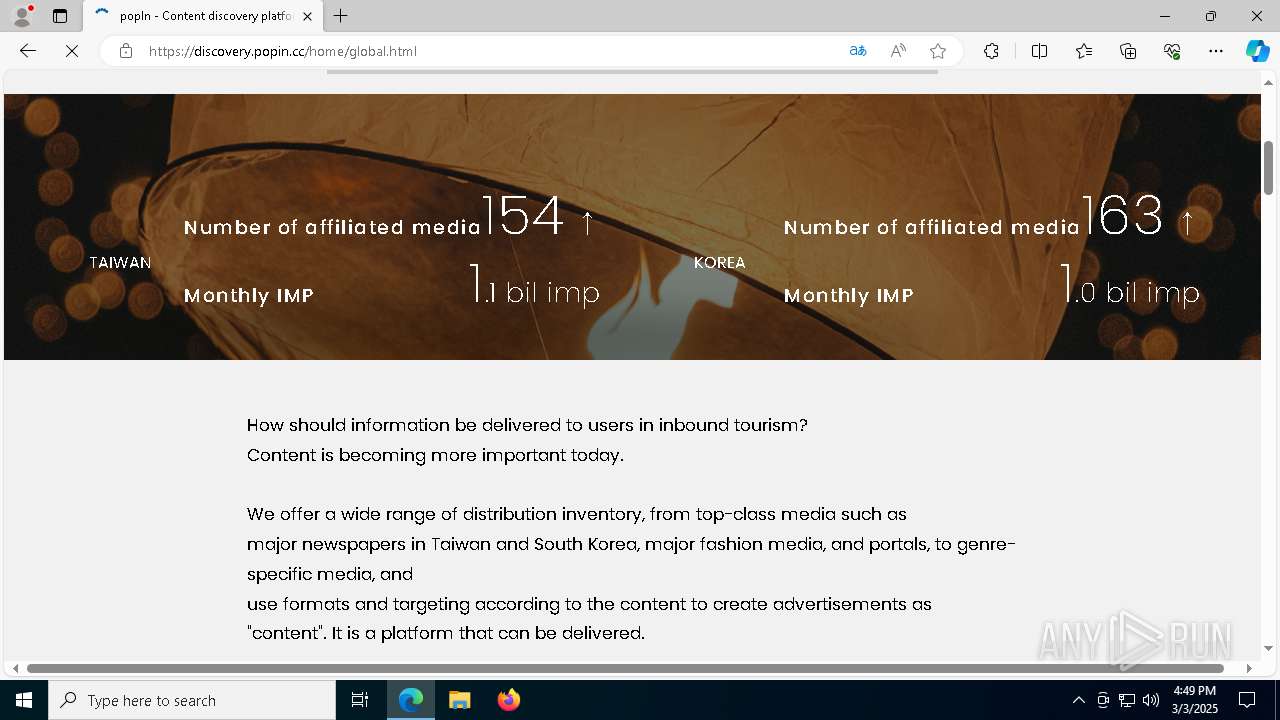This screenshot has height=720, width=1280.
Task: Click the 'major newspapers in Taiwan' line
Action: [631, 544]
